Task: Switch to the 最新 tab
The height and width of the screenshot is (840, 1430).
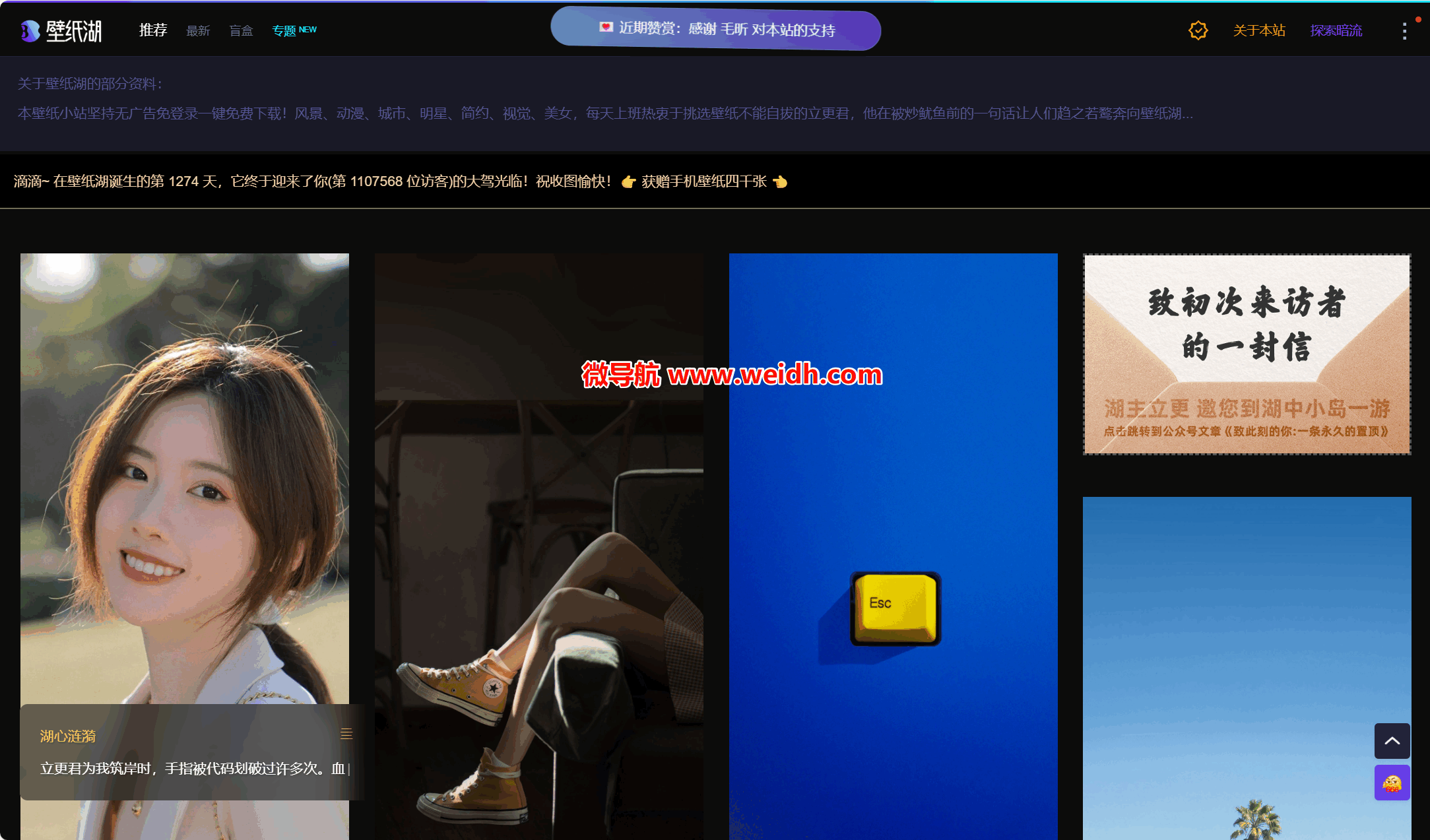Action: tap(198, 31)
